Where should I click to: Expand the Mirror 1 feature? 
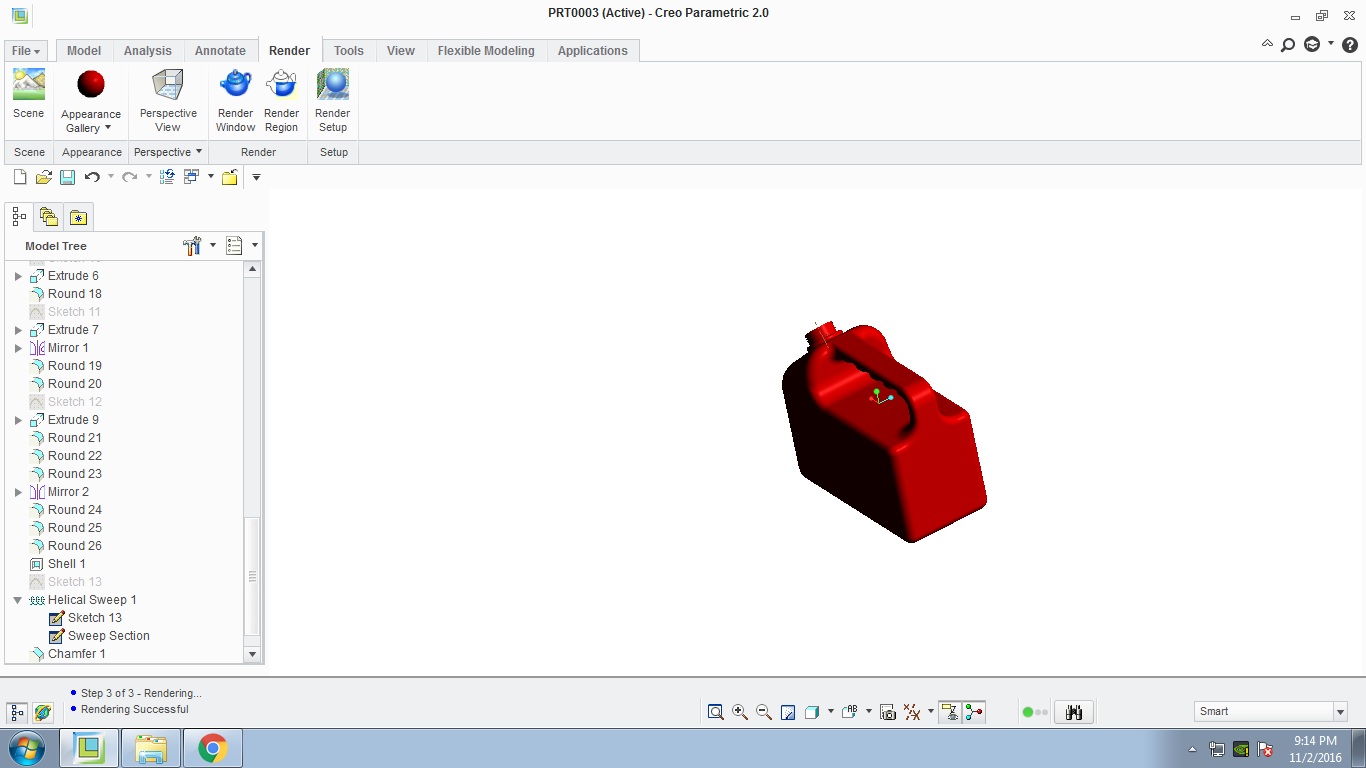18,348
